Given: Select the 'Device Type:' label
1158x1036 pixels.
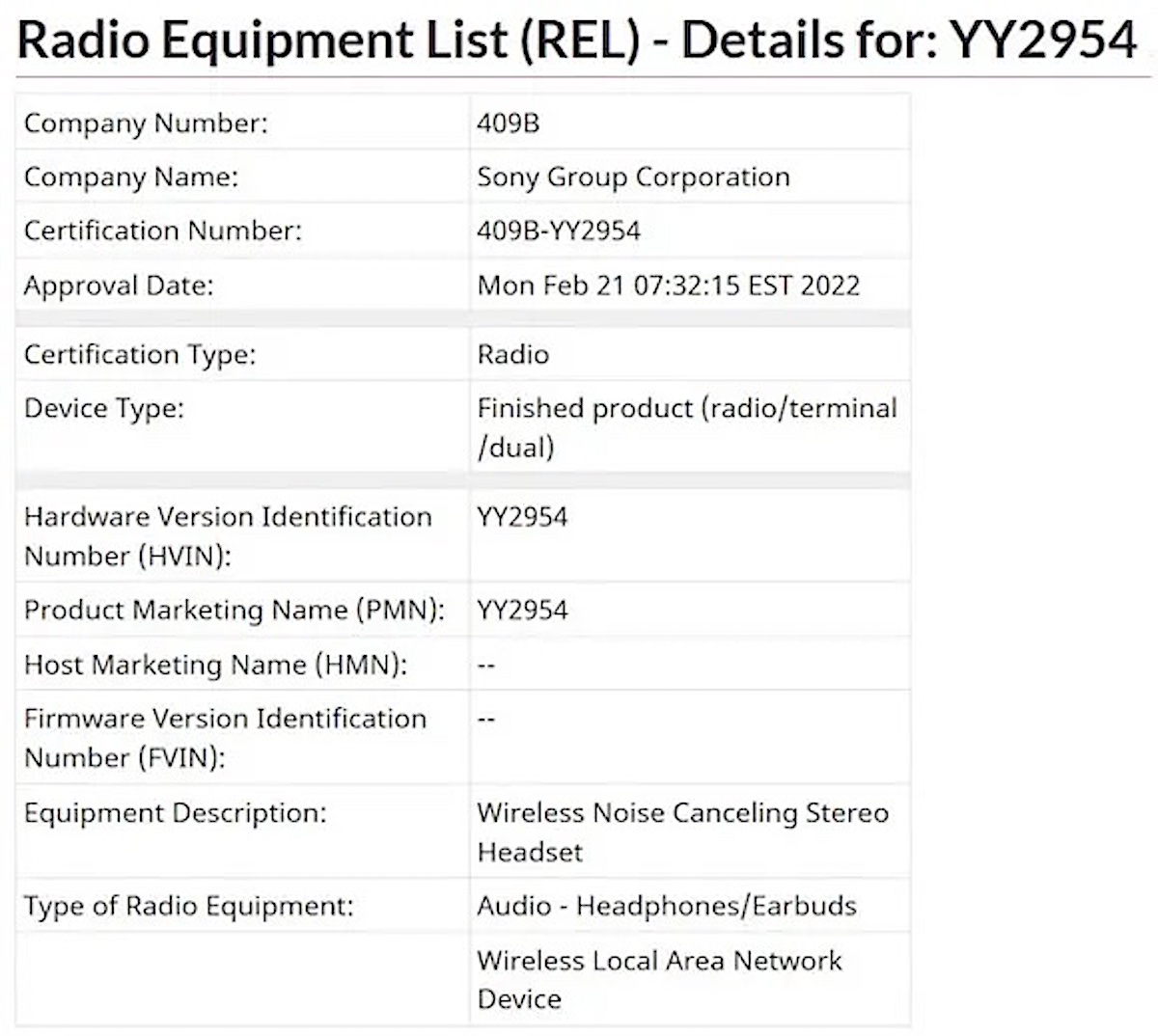Looking at the screenshot, I should click(104, 409).
